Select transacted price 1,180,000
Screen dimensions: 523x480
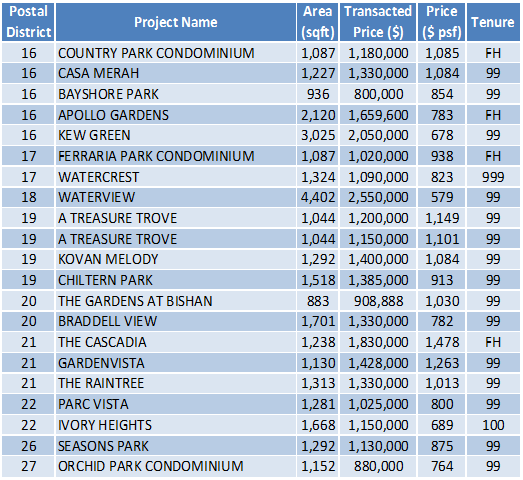[378, 53]
